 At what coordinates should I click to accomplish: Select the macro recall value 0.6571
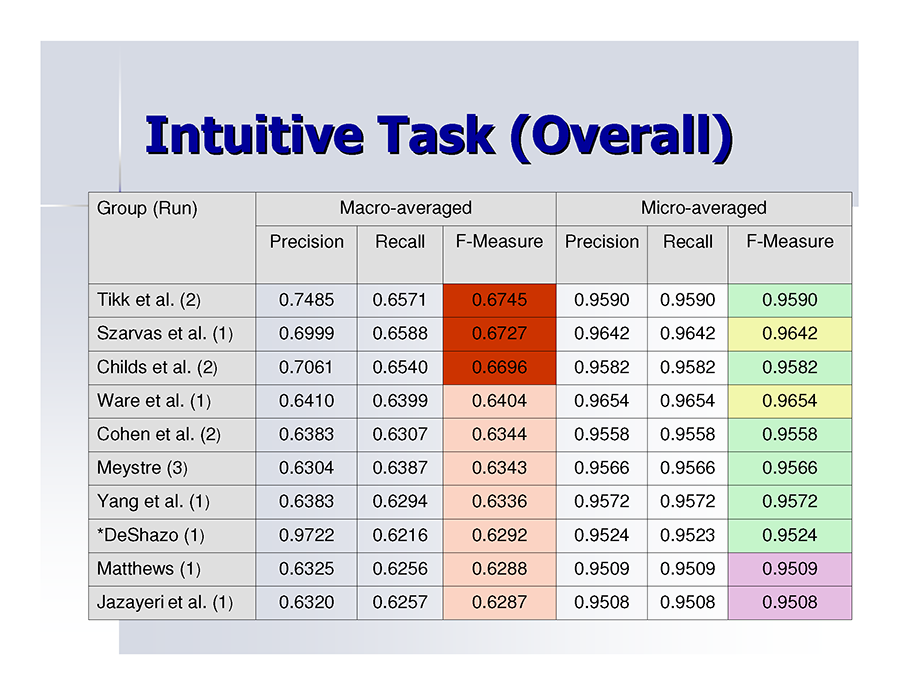[x=400, y=300]
